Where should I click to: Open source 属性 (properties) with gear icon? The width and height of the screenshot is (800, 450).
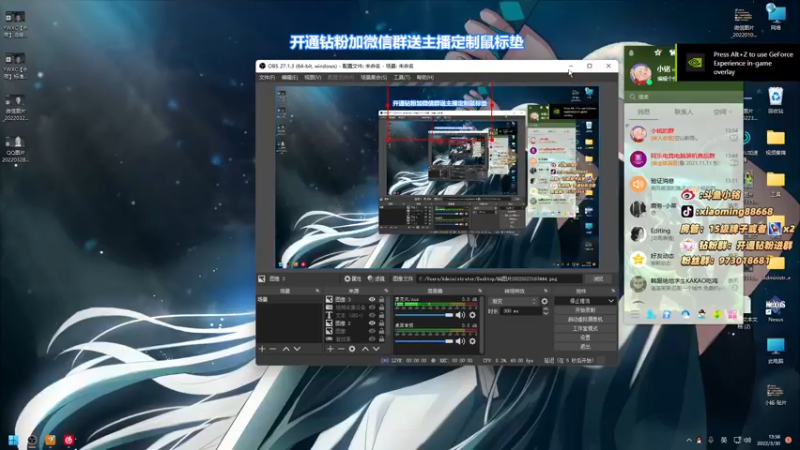353,279
